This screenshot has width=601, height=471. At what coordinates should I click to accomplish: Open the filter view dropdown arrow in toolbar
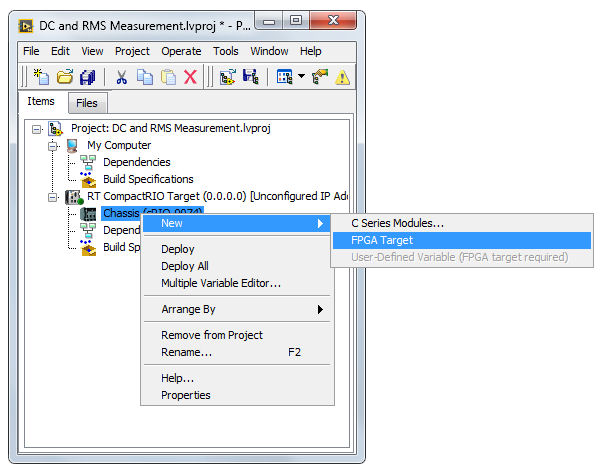[301, 77]
